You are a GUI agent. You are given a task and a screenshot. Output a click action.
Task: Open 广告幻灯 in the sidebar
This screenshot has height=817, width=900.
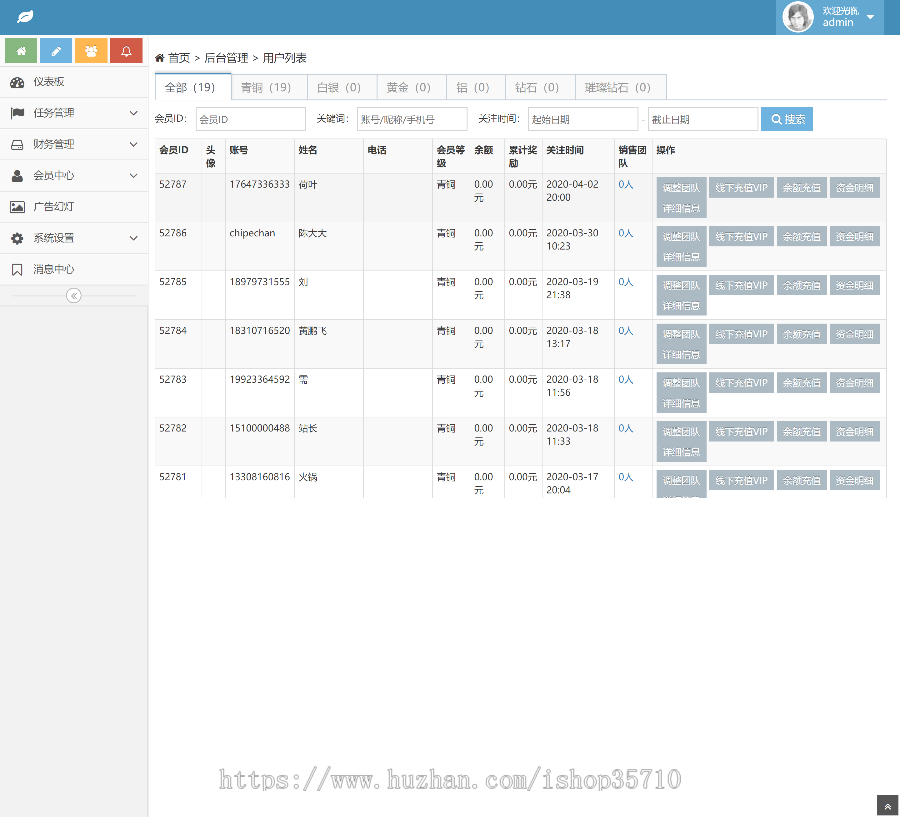[x=74, y=207]
